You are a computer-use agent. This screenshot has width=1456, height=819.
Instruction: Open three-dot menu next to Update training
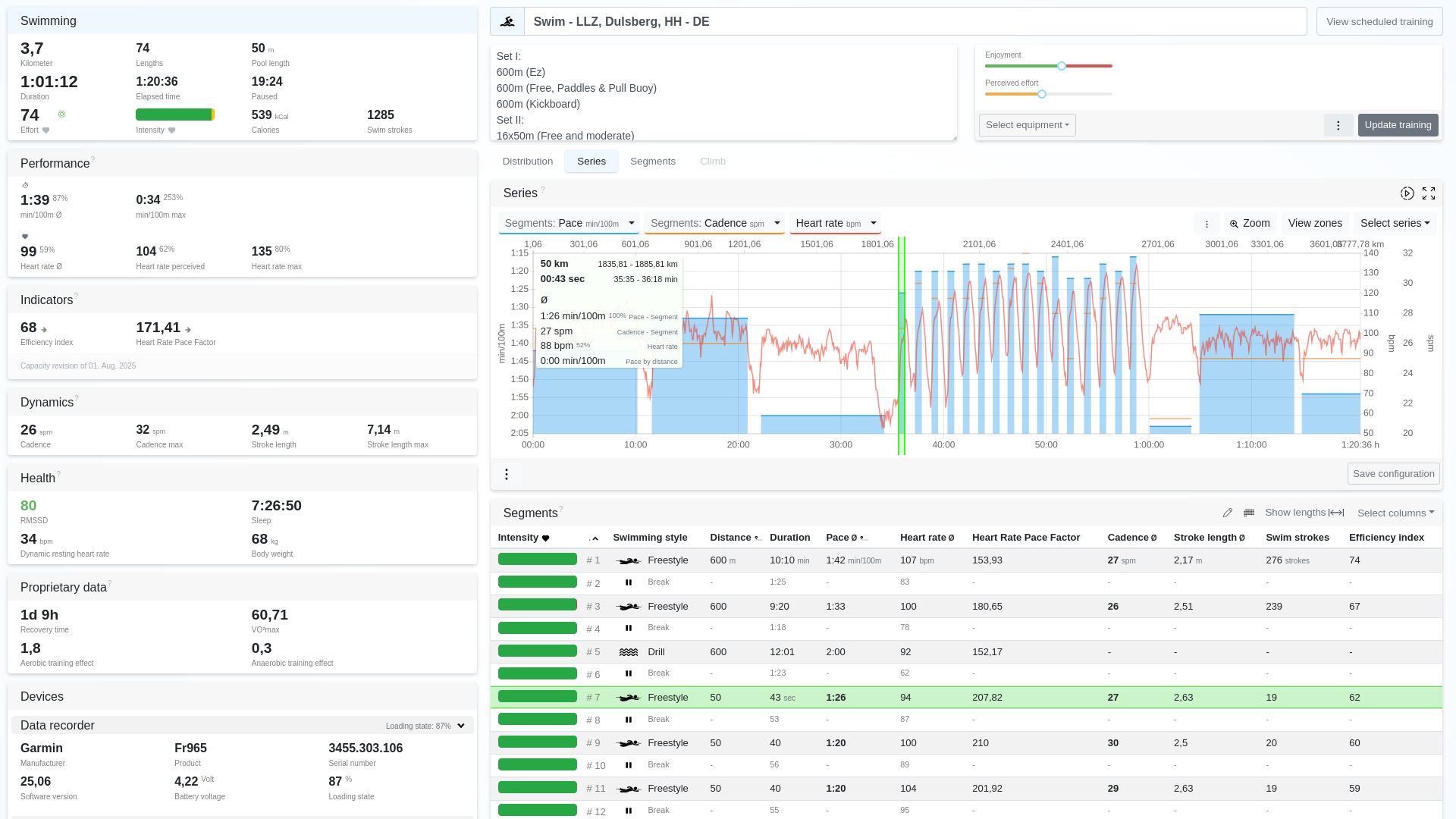[1338, 125]
